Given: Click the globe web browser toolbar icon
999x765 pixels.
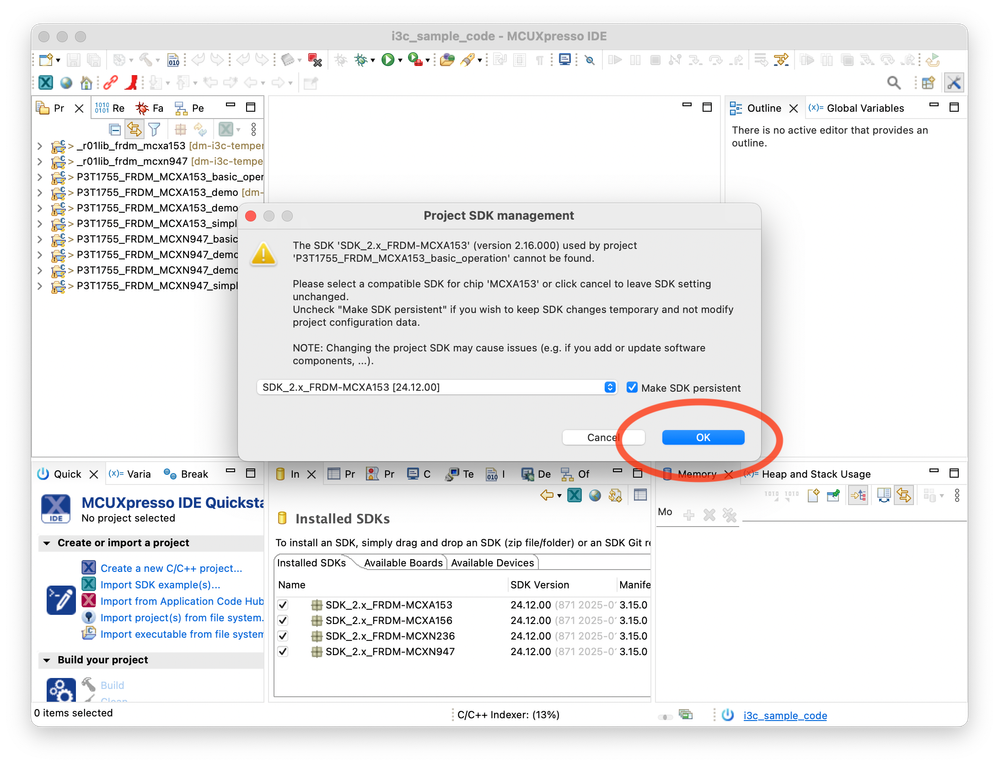Looking at the screenshot, I should [x=66, y=83].
